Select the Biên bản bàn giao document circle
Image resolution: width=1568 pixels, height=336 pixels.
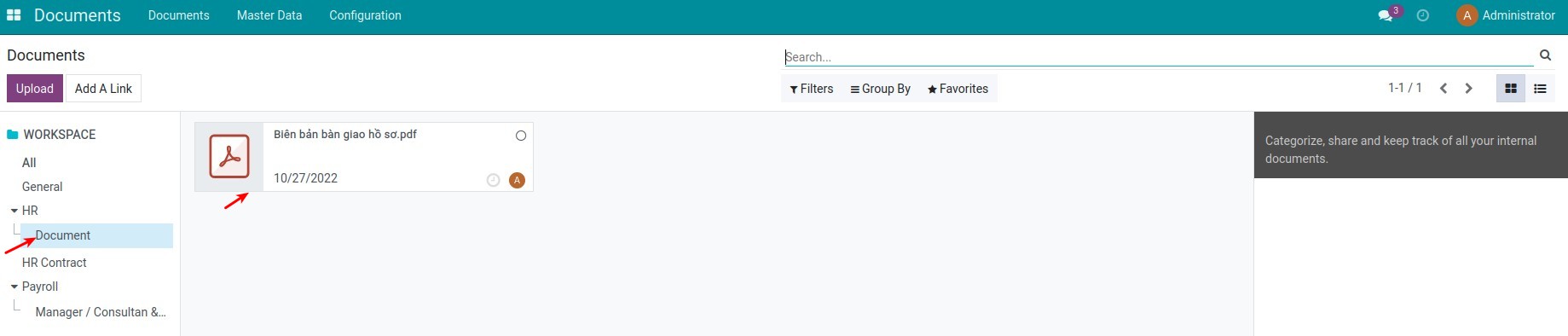pos(521,136)
